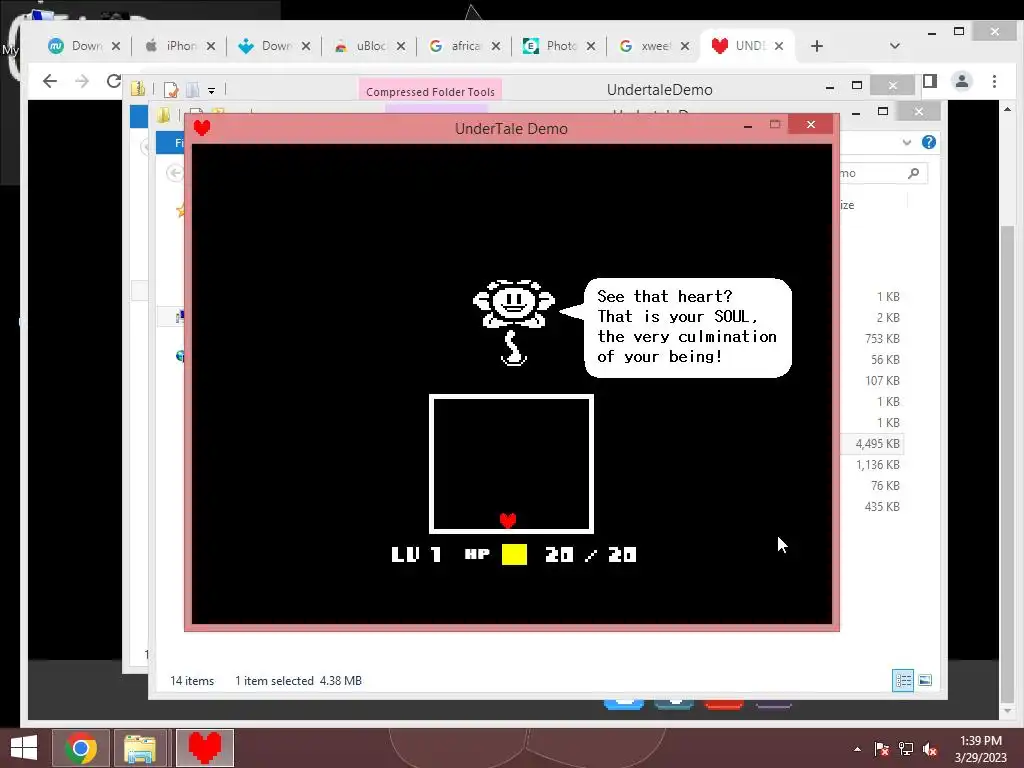
Task: Open Chrome from the taskbar
Action: (81, 748)
